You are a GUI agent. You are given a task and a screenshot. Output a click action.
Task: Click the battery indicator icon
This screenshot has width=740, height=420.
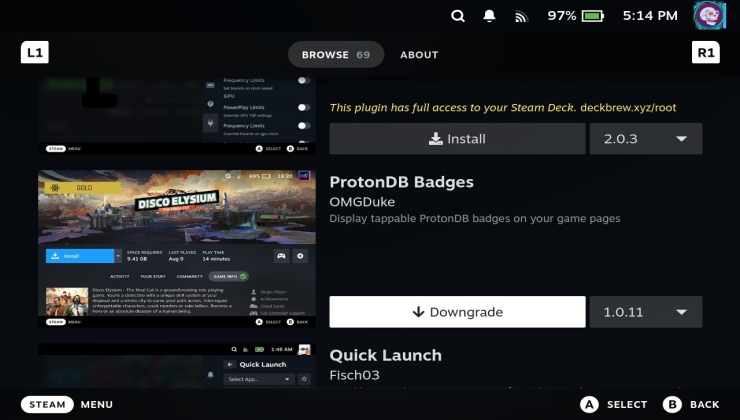coord(593,16)
